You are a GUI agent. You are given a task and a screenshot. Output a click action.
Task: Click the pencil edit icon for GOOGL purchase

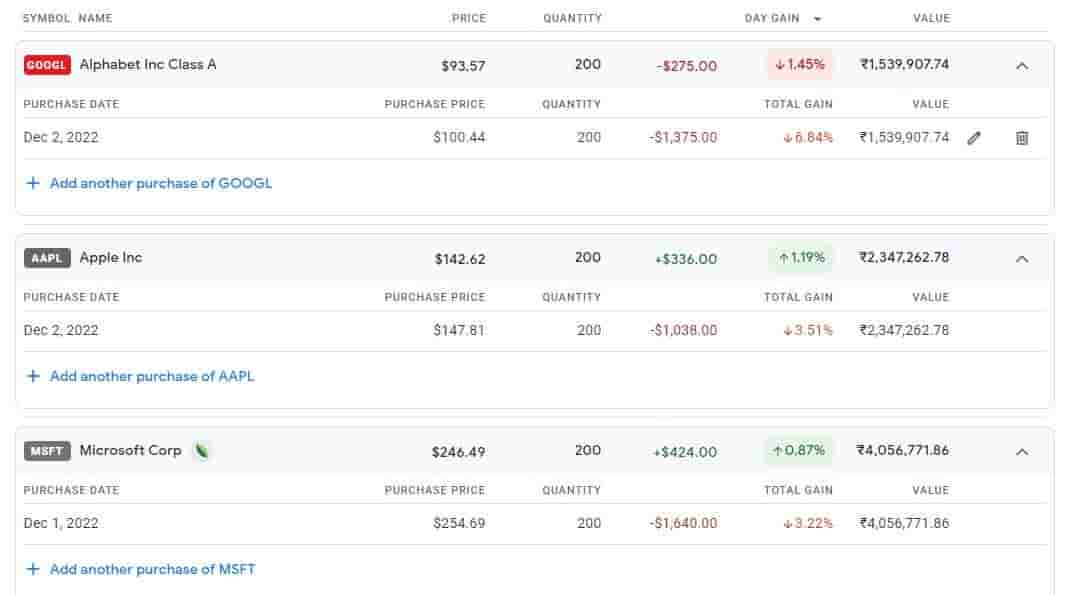pos(974,138)
